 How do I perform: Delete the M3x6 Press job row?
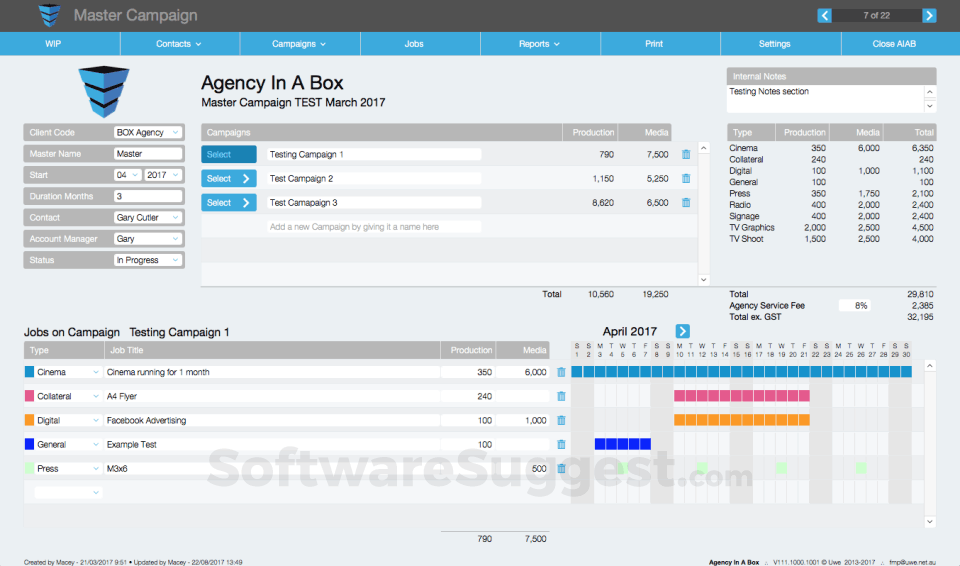[561, 469]
